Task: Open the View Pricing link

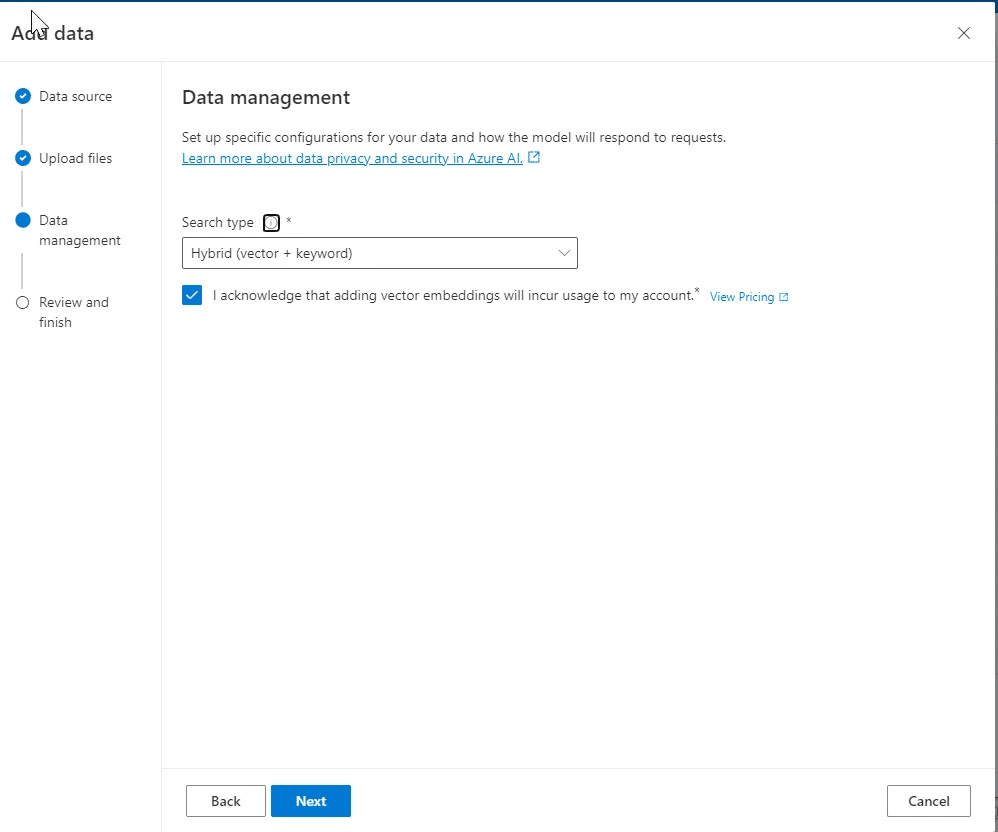Action: (x=741, y=297)
